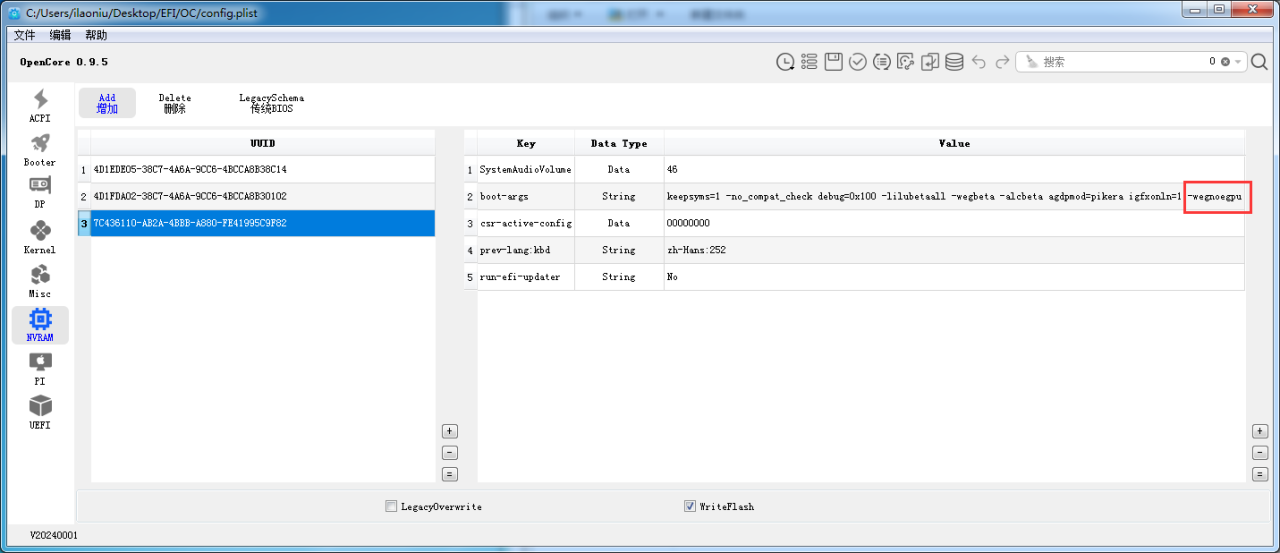
Task: Click the recent files clock icon
Action: pos(786,62)
